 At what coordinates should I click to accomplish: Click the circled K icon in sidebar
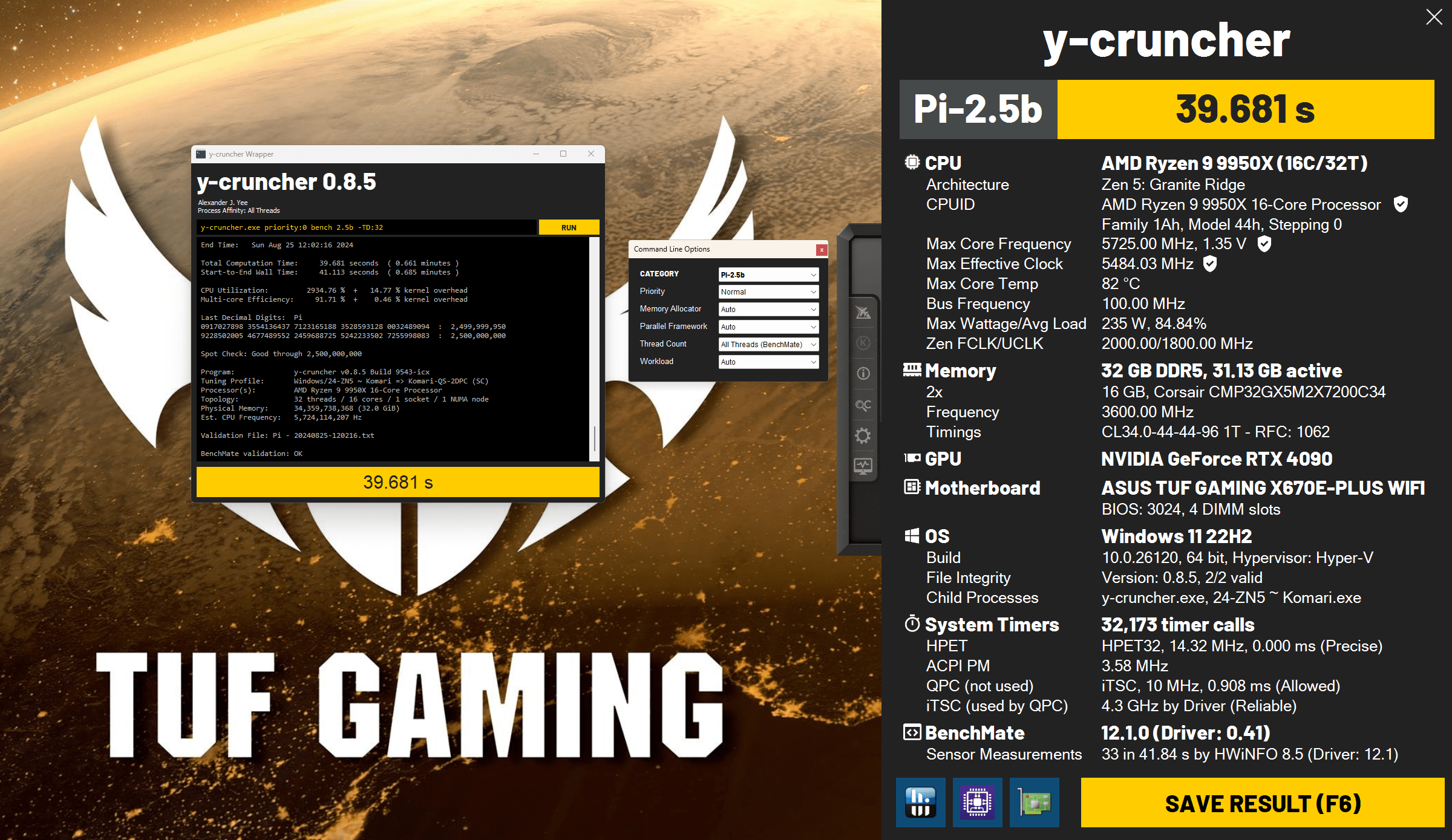click(x=863, y=343)
